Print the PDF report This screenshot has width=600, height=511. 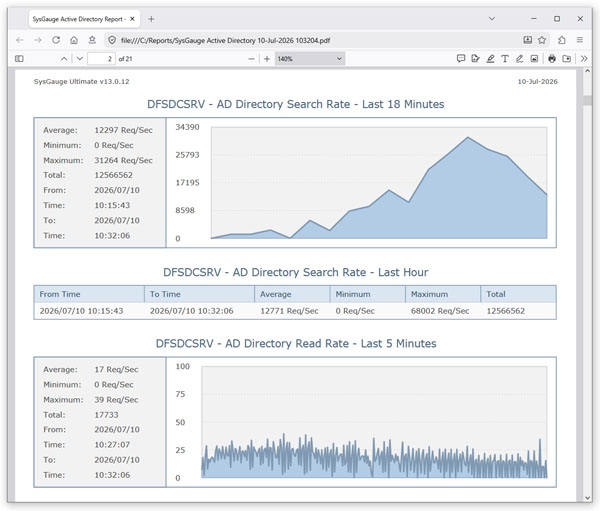click(552, 59)
